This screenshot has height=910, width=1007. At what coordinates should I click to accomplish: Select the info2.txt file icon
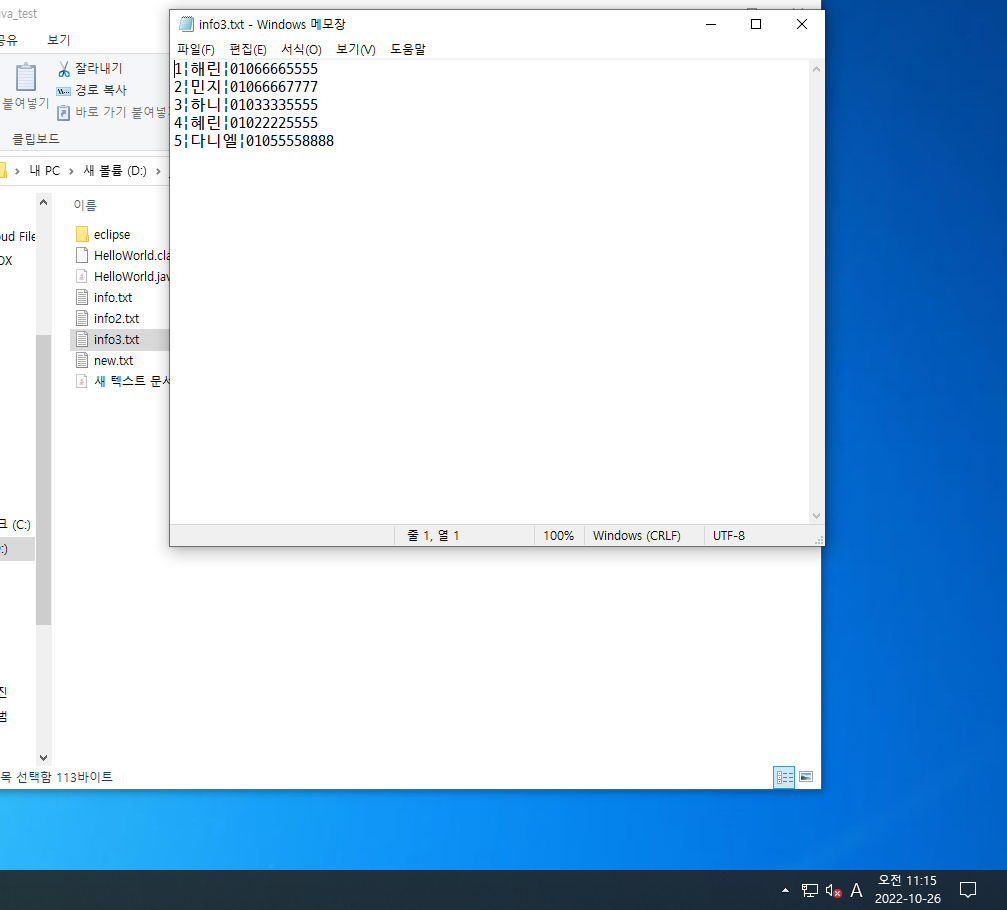82,319
